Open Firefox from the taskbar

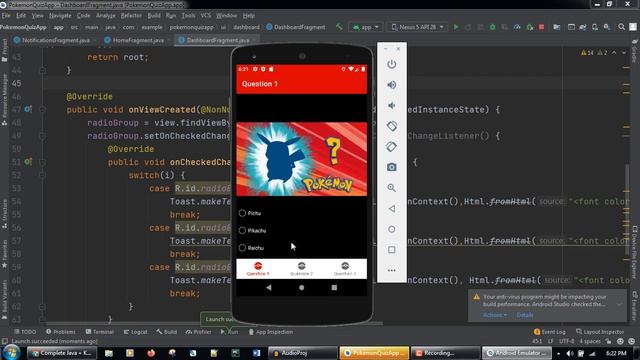point(151,353)
